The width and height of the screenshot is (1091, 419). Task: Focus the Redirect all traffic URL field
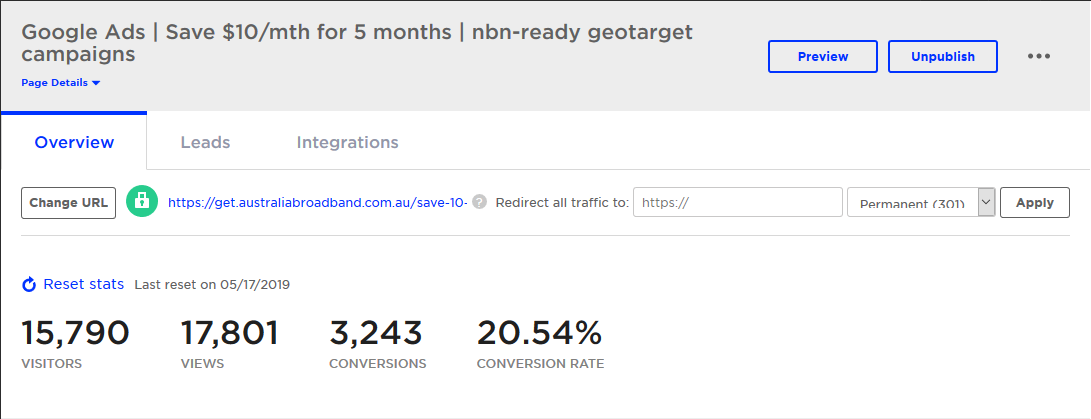pos(737,202)
